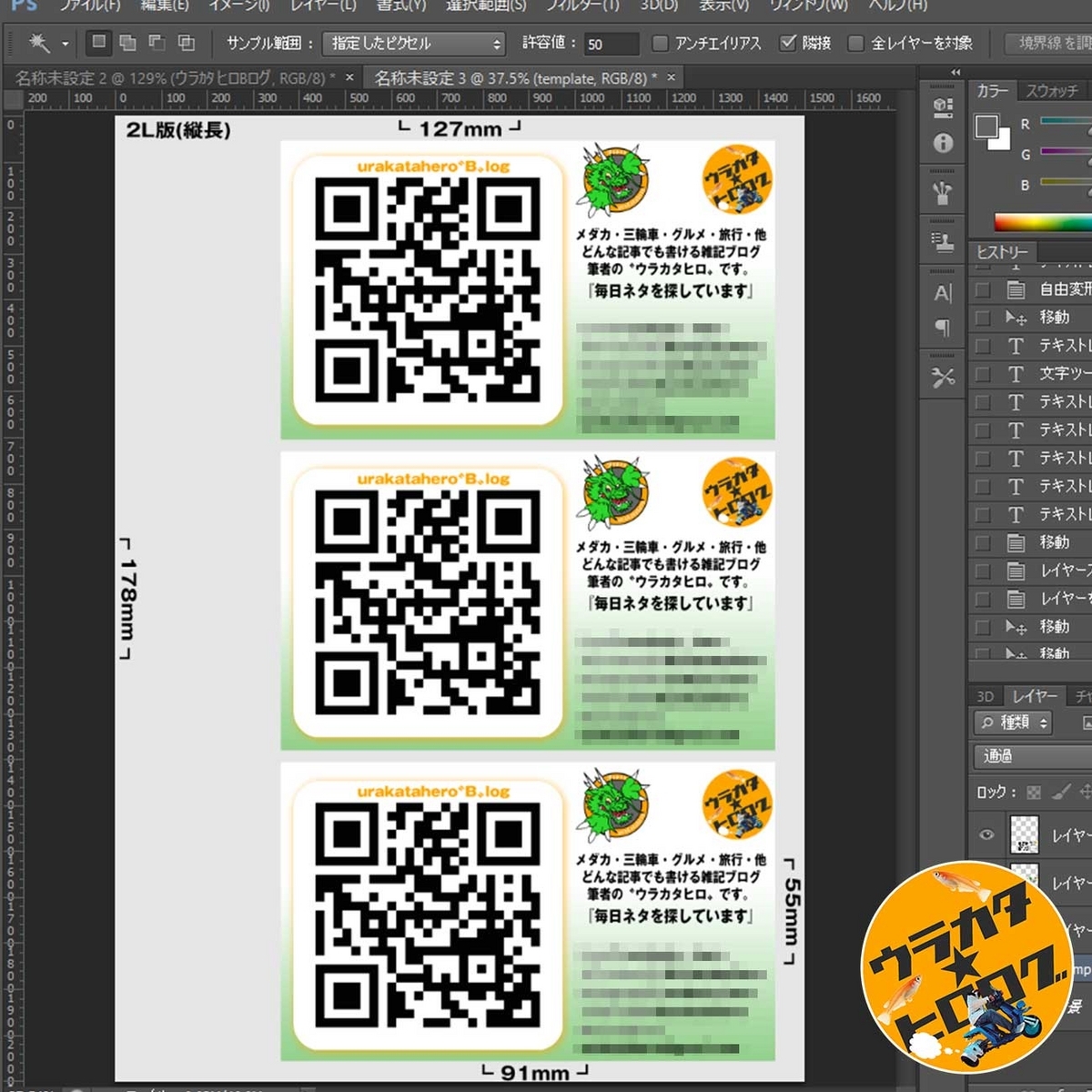Open the ファイル menu
The width and height of the screenshot is (1092, 1092).
(88, 5)
